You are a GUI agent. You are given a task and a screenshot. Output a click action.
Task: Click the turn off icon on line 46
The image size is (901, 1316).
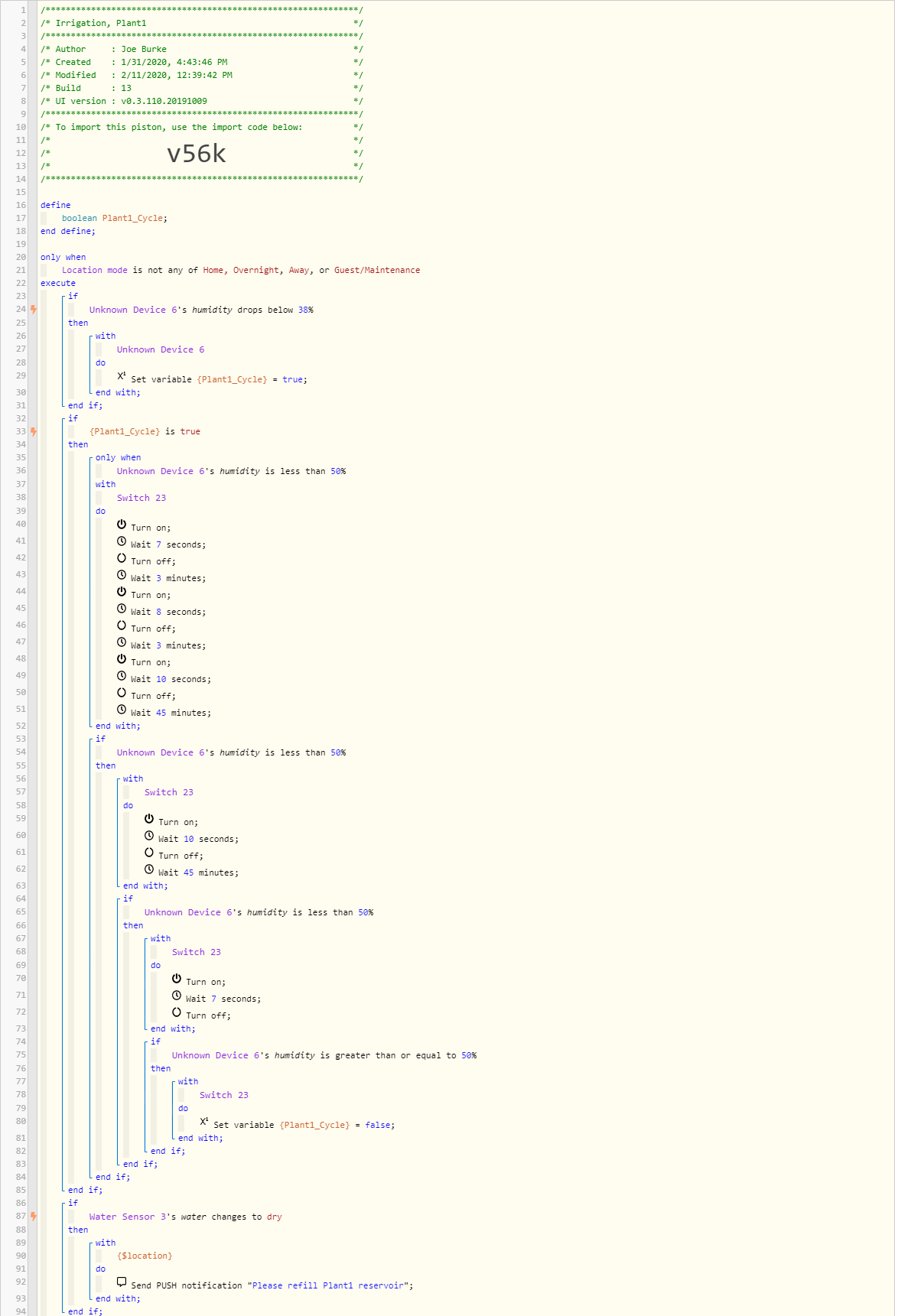tap(122, 626)
